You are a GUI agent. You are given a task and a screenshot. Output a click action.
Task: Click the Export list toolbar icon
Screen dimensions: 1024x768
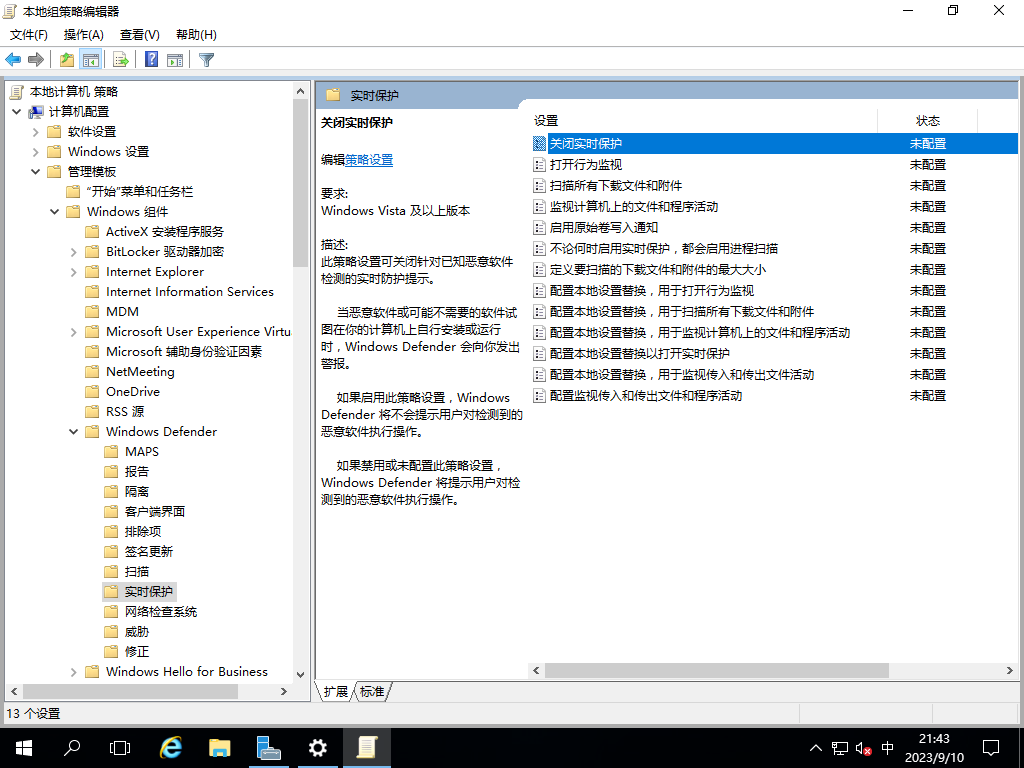[x=121, y=59]
